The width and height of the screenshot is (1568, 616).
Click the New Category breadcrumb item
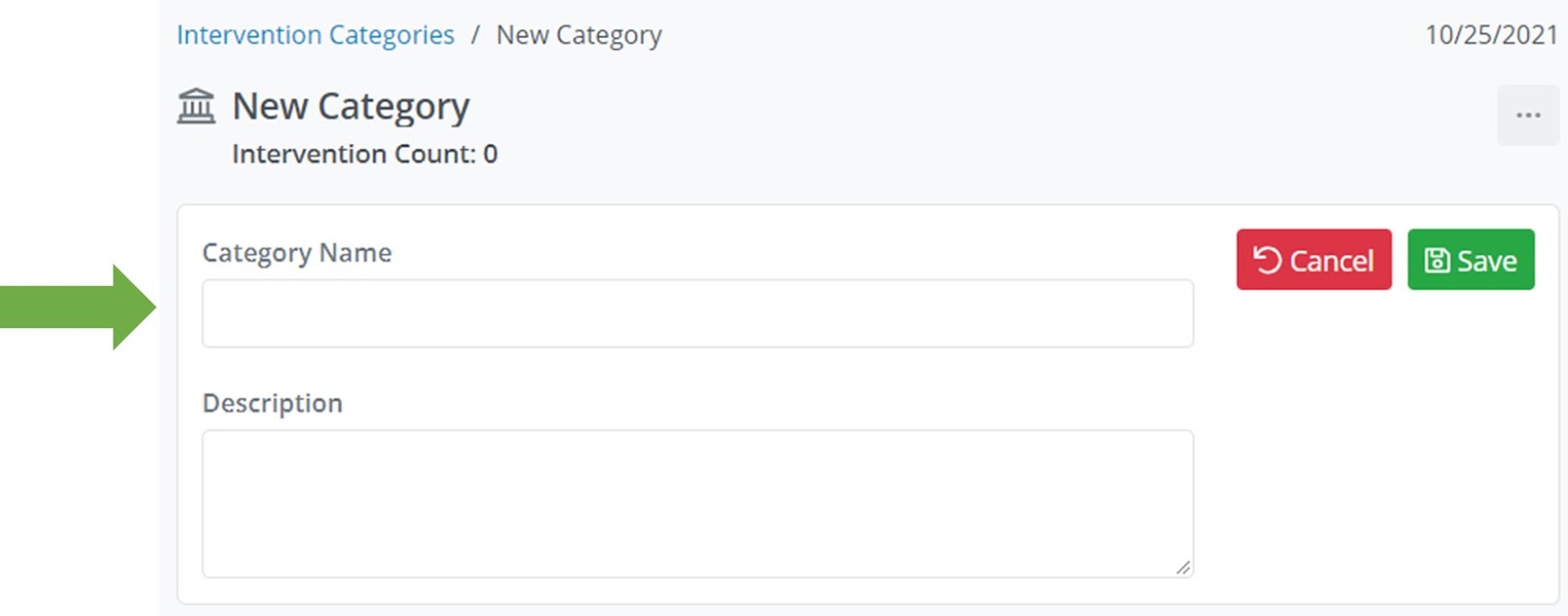click(x=578, y=35)
